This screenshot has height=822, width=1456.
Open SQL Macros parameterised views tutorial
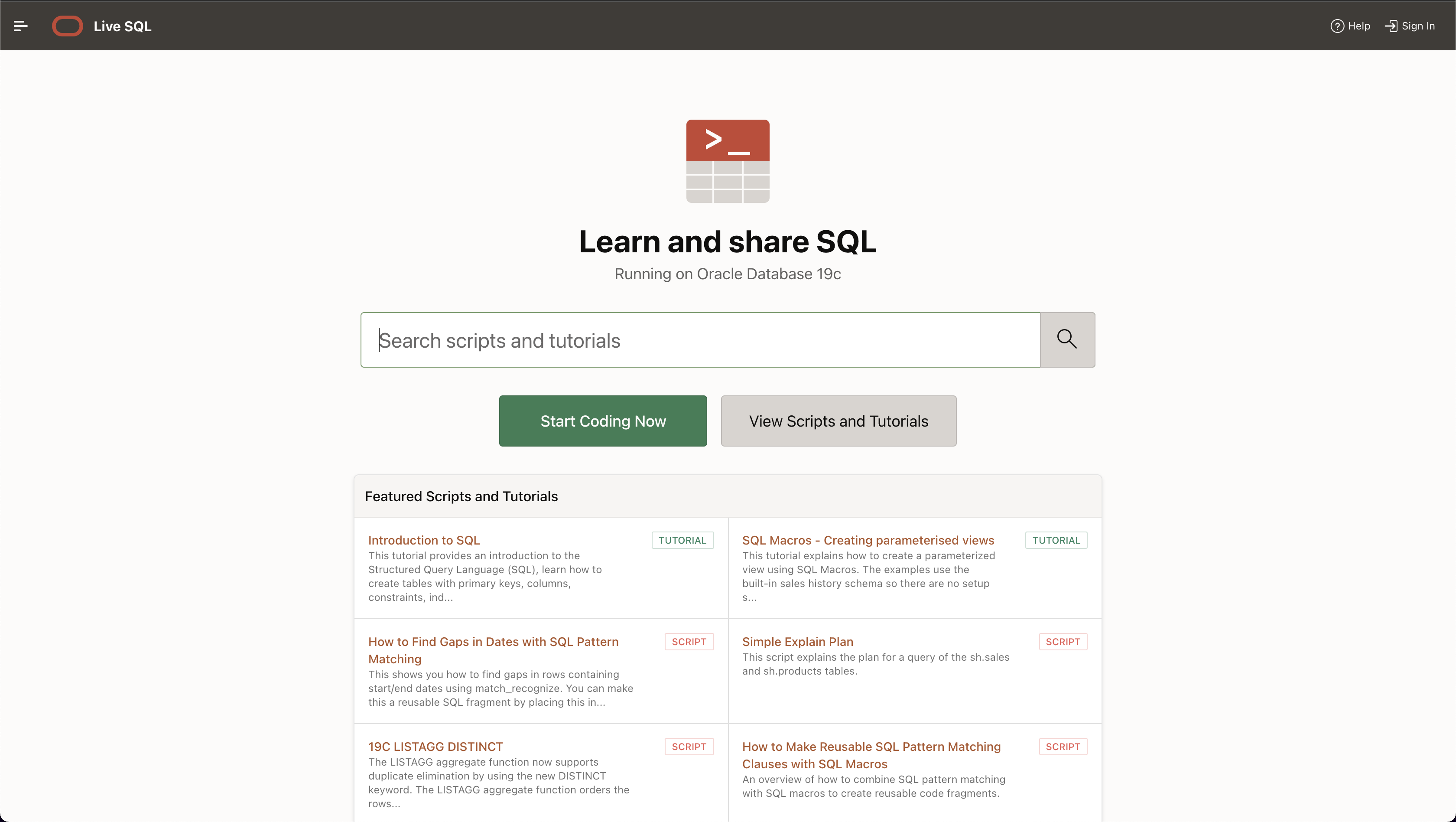(x=868, y=540)
